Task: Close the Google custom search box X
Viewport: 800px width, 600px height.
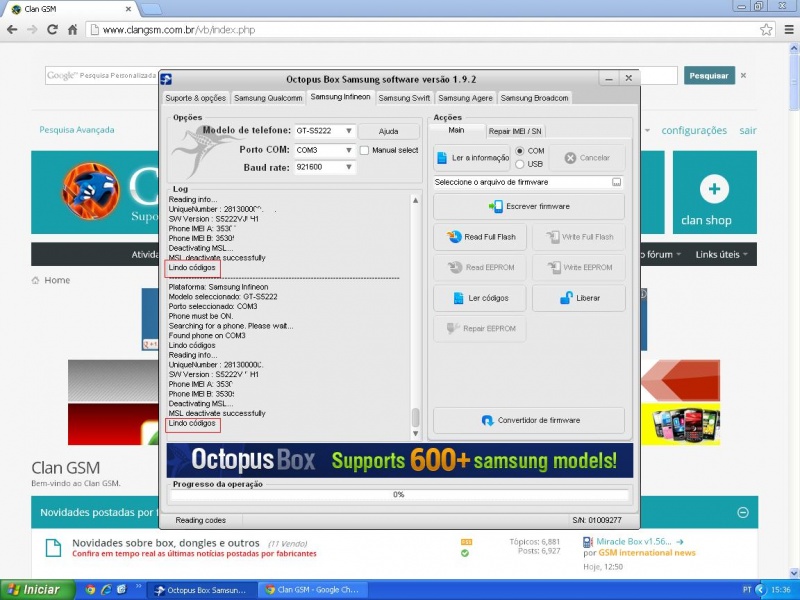Action: (743, 76)
